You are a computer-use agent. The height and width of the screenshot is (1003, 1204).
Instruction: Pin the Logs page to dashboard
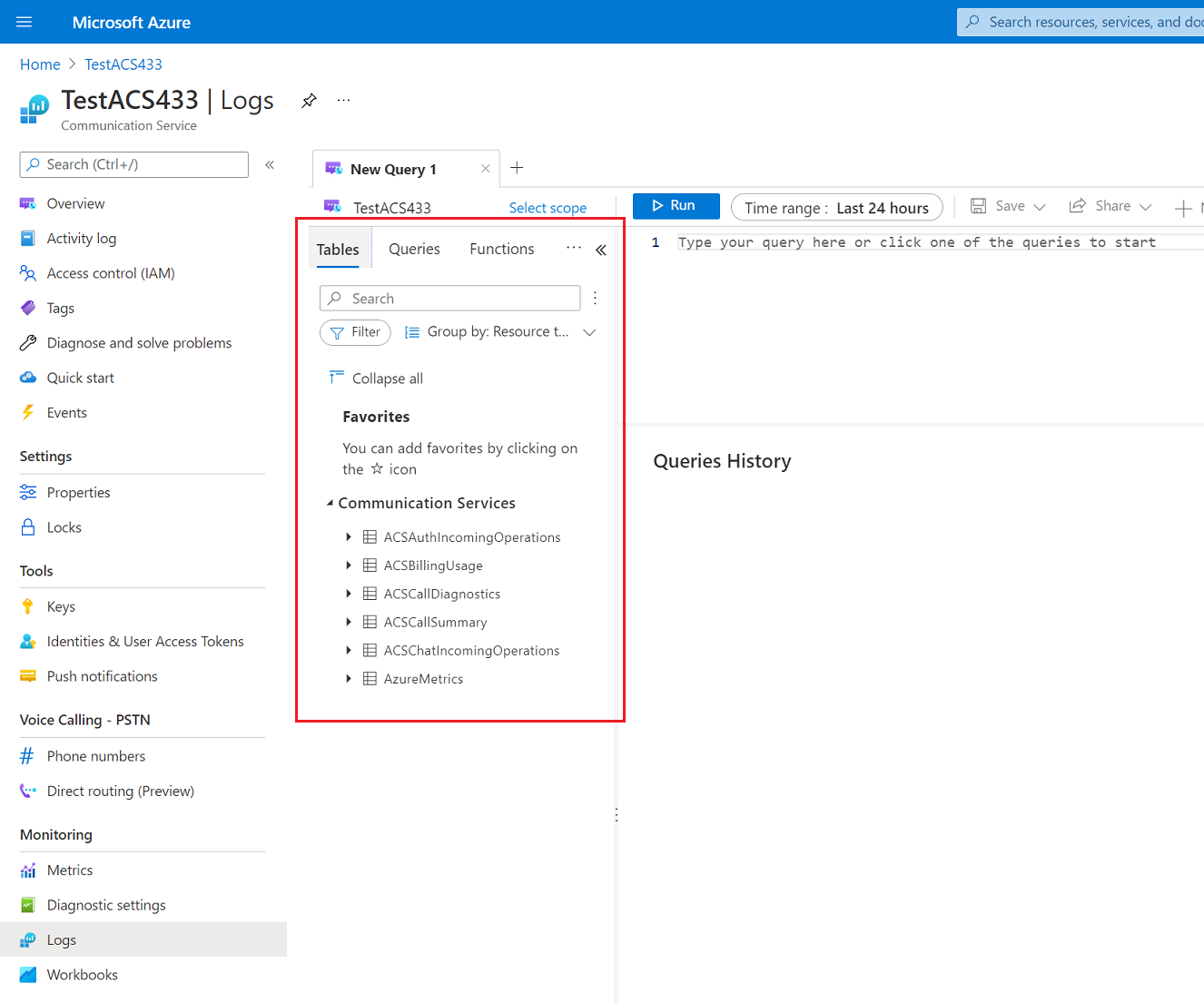point(309,100)
